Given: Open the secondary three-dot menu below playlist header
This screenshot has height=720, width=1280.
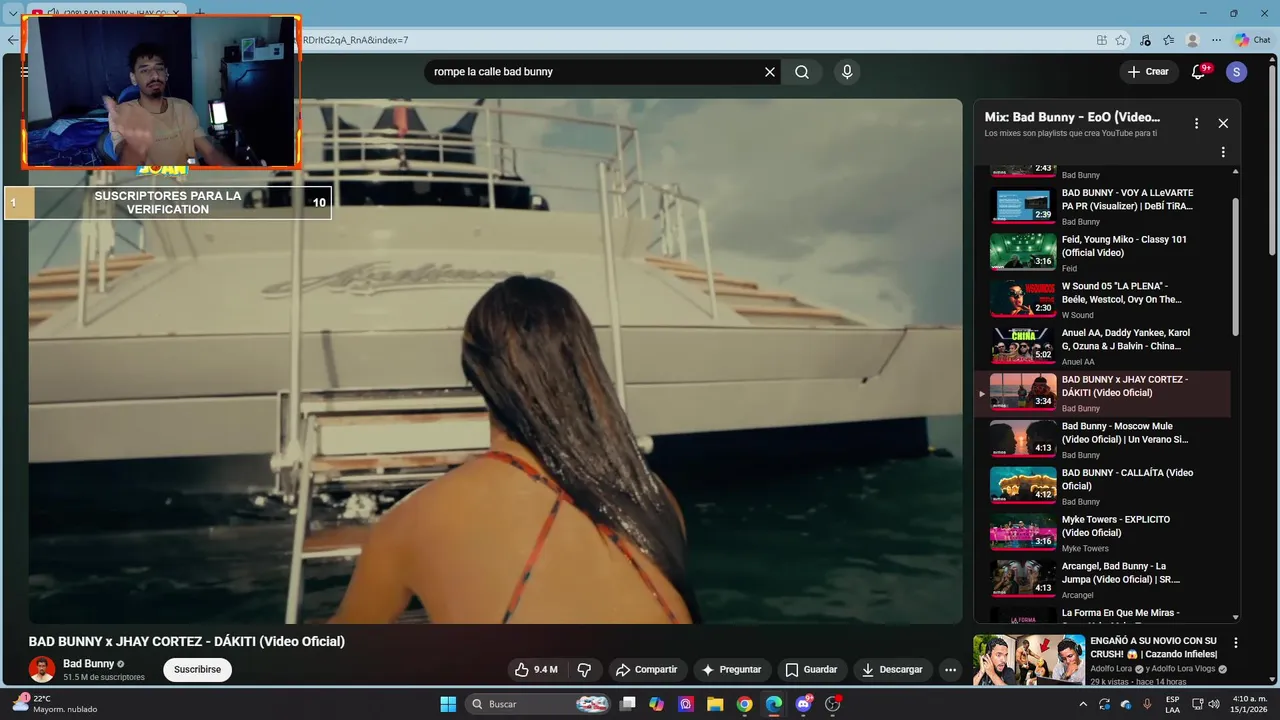Looking at the screenshot, I should point(1222,152).
